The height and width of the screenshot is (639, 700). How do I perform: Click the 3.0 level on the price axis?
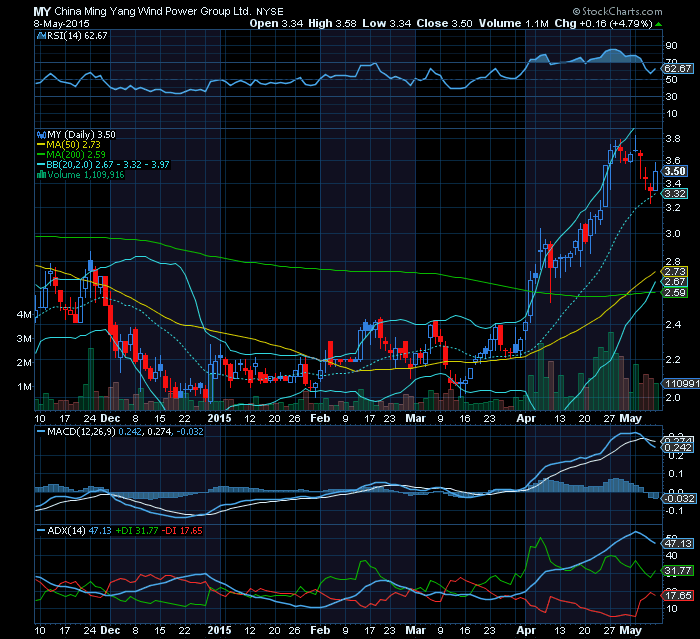(x=673, y=234)
